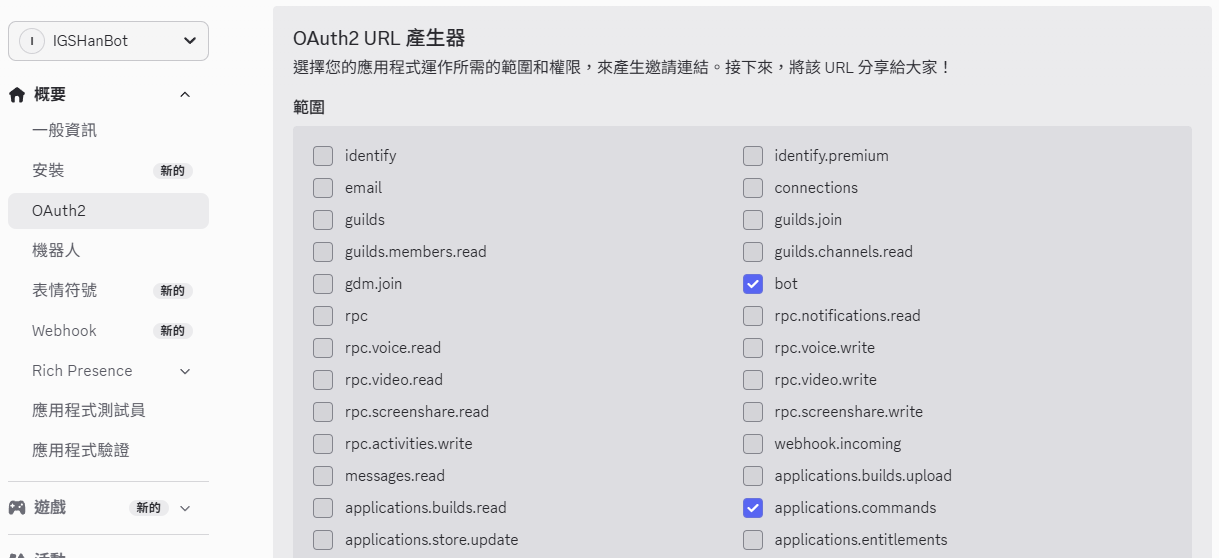Enable applications.builds.upload scope
1219x558 pixels.
pos(753,476)
